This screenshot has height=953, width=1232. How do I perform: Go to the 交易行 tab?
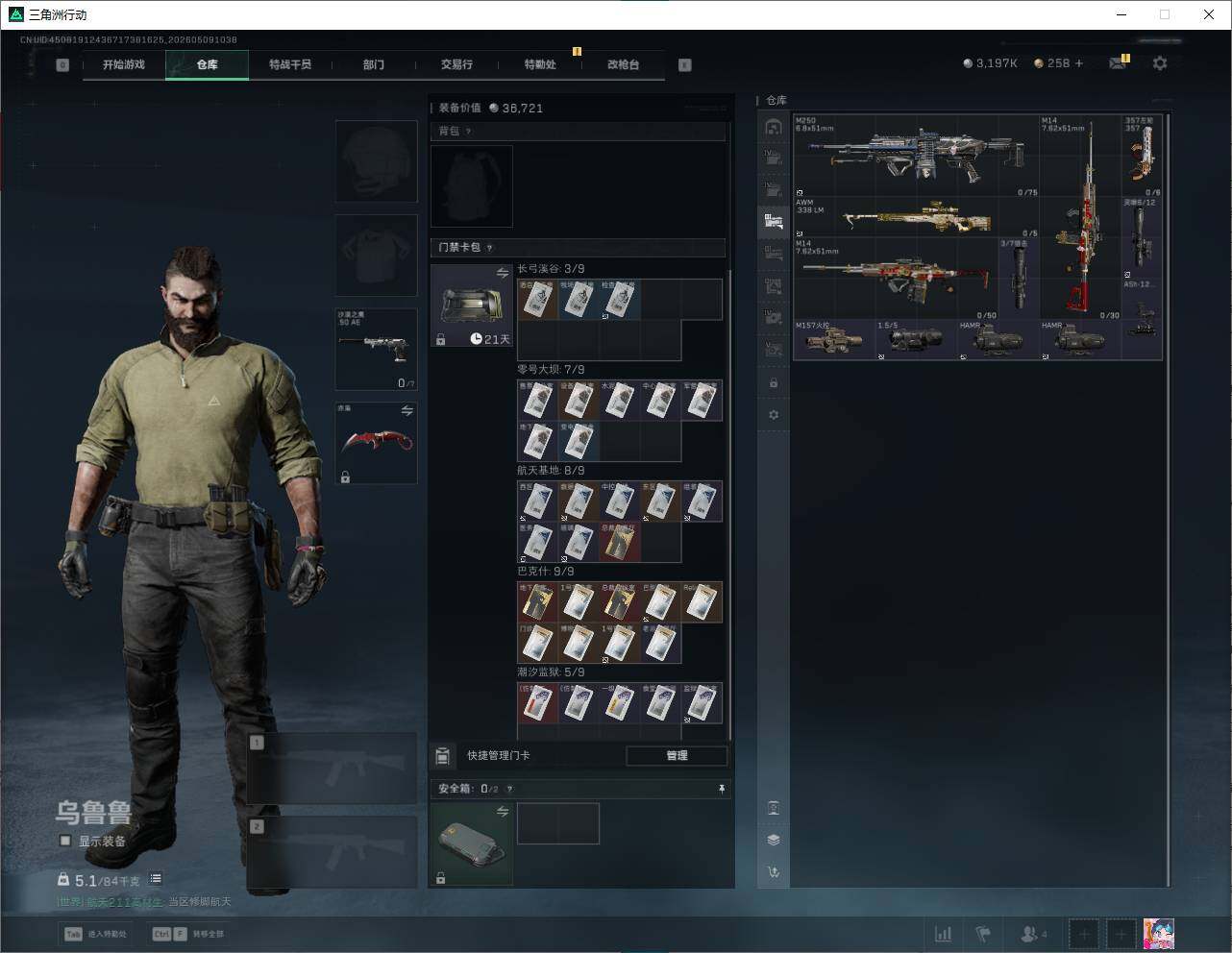click(456, 64)
